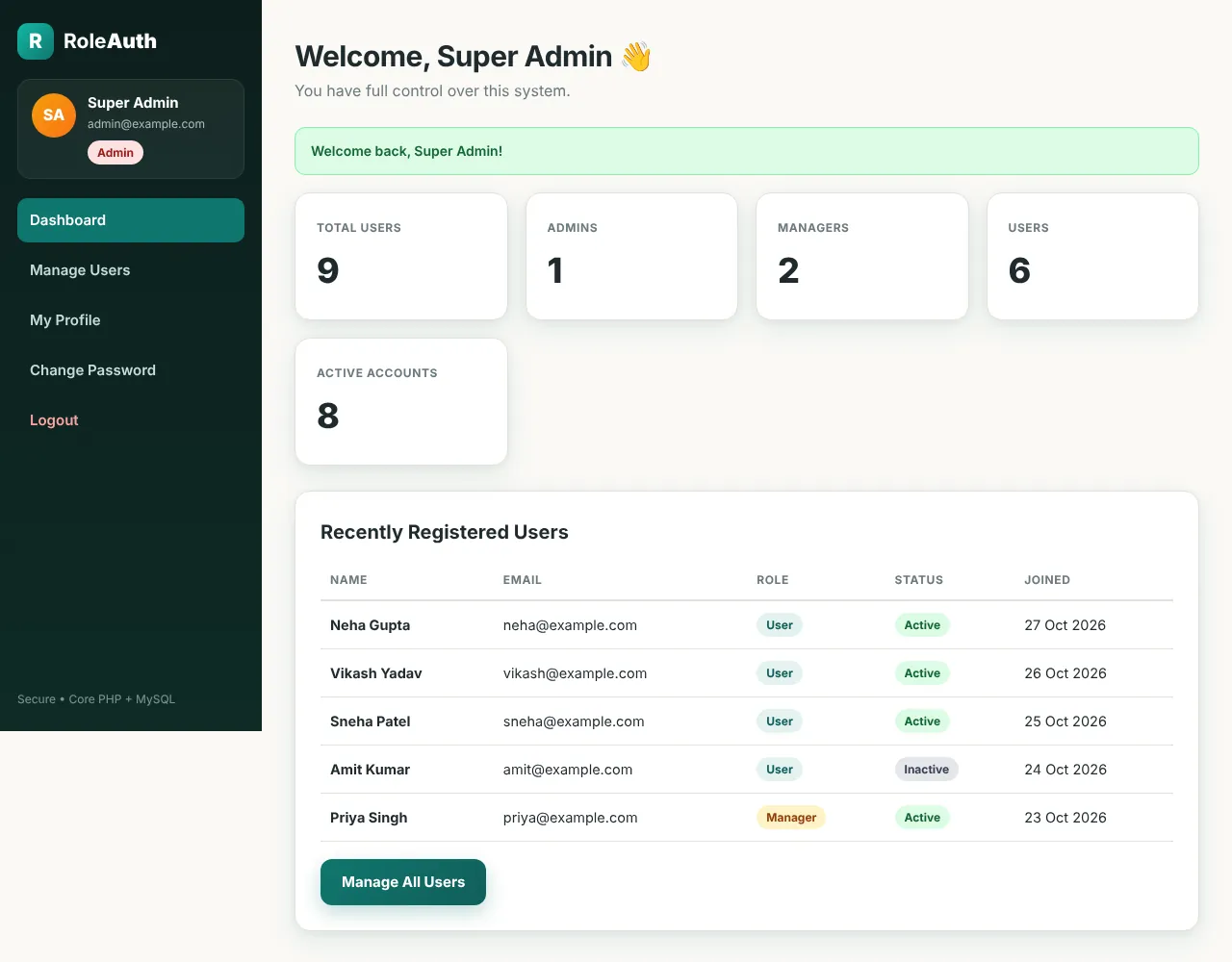This screenshot has height=962, width=1232.
Task: Click the Secure • Core PHP + MySQL footer text
Action: pyautogui.click(x=96, y=699)
